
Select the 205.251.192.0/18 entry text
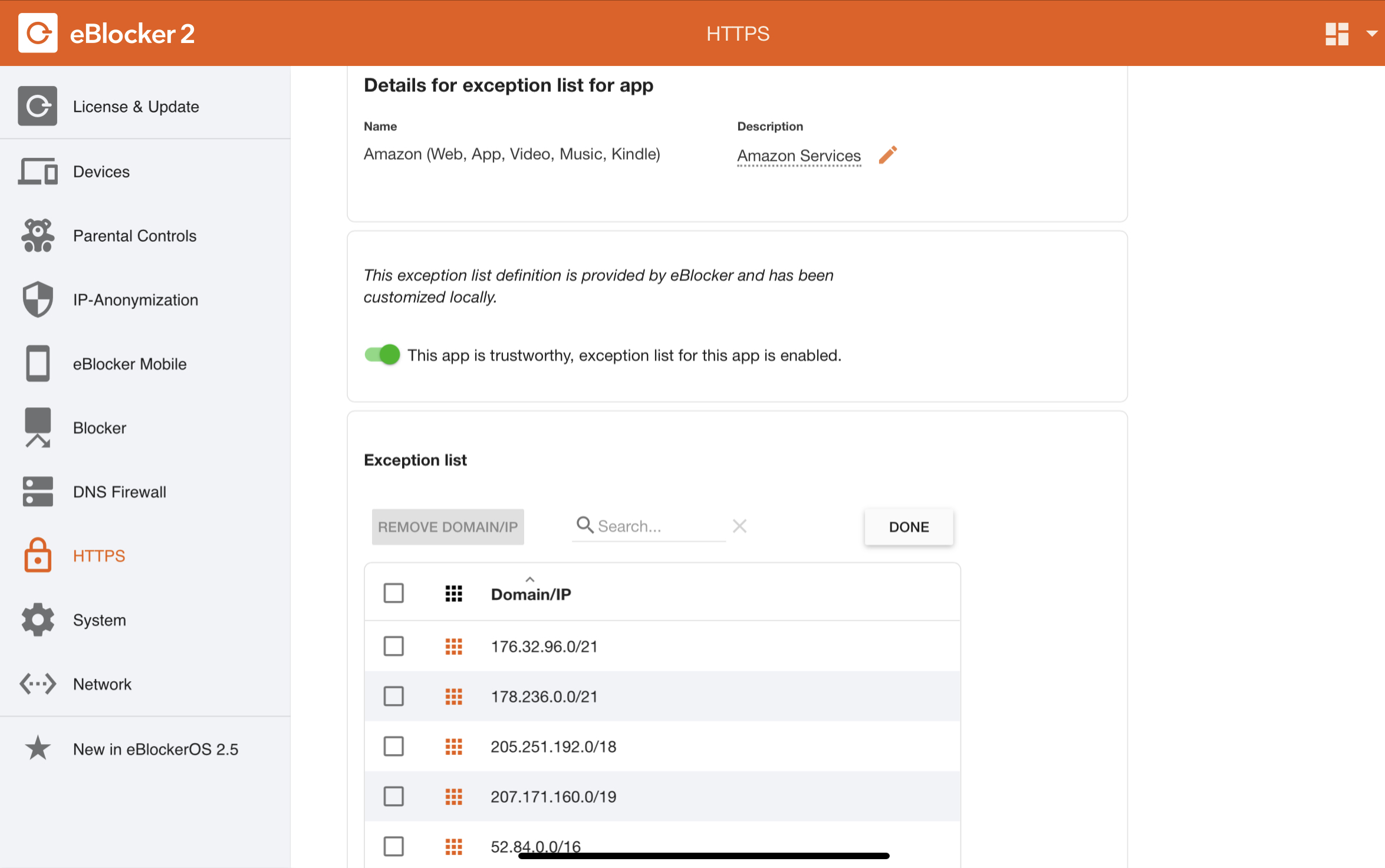[x=554, y=747]
